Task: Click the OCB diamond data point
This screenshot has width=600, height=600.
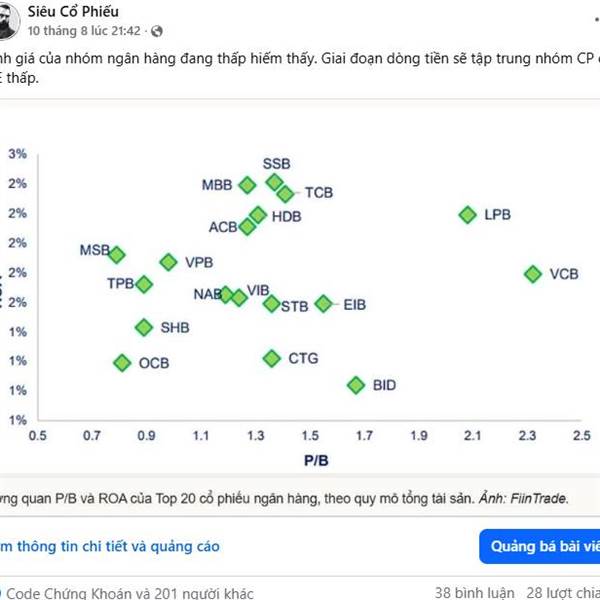Action: [122, 363]
